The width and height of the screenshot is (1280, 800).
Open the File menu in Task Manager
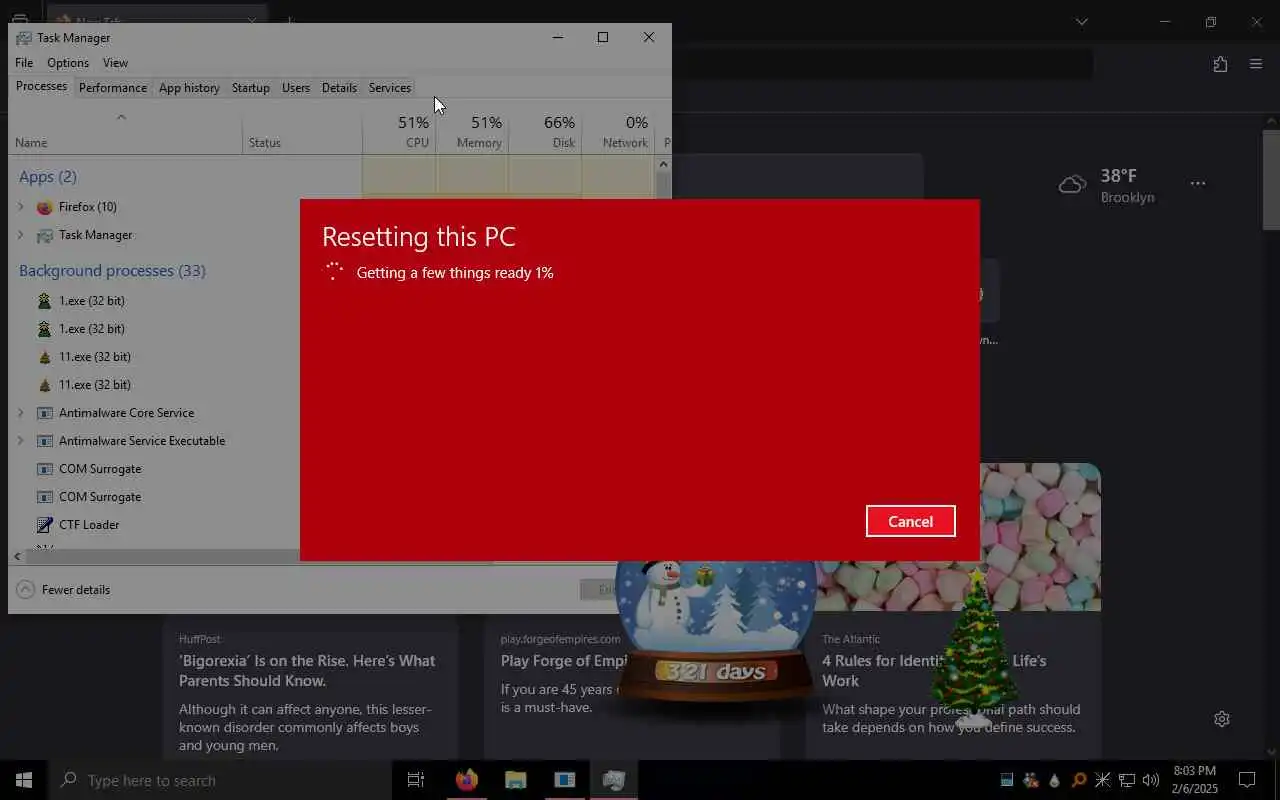point(24,63)
